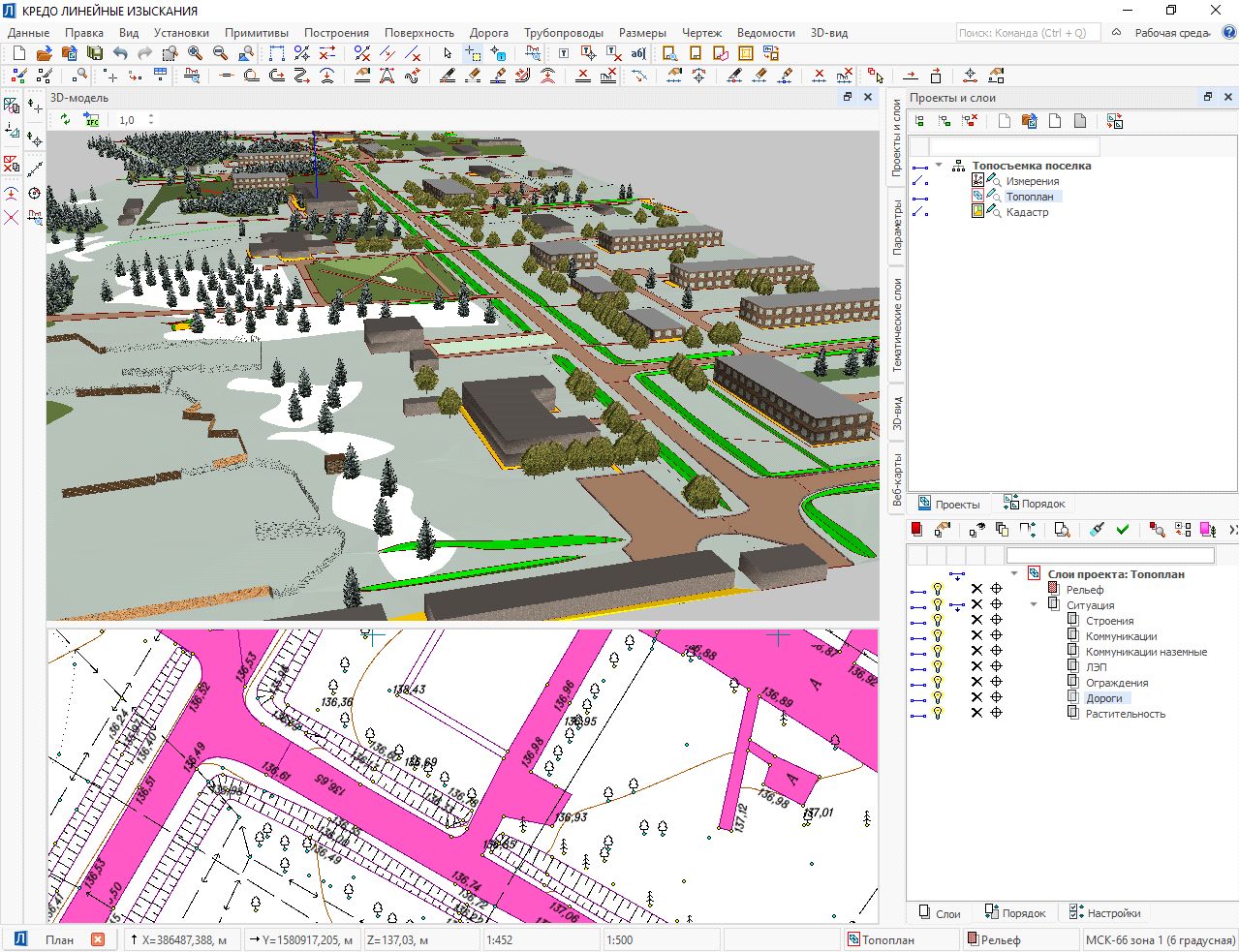Select the Кадастр project in tree
The height and width of the screenshot is (952, 1239).
pyautogui.click(x=1027, y=212)
